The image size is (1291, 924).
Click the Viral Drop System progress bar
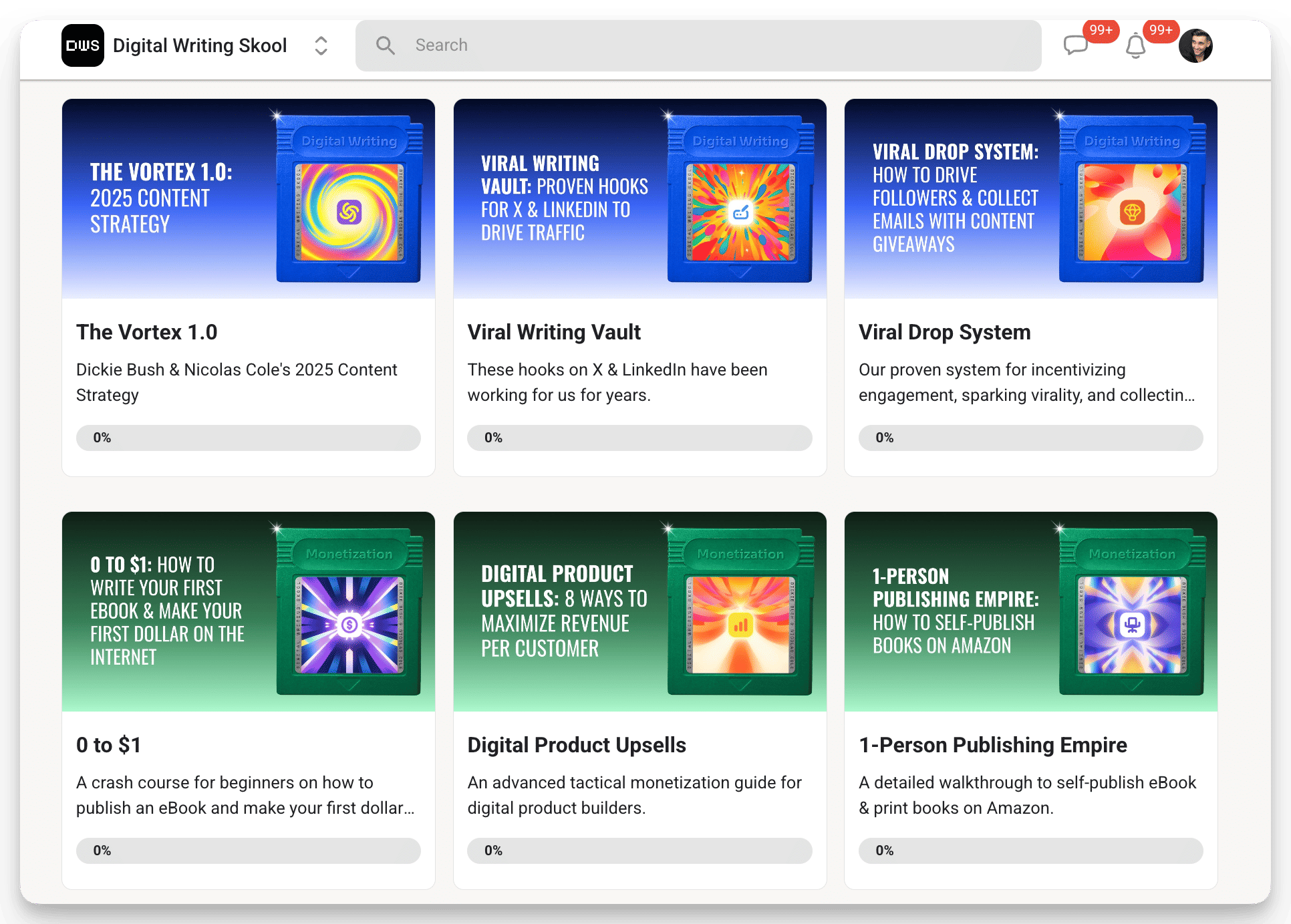[1031, 438]
